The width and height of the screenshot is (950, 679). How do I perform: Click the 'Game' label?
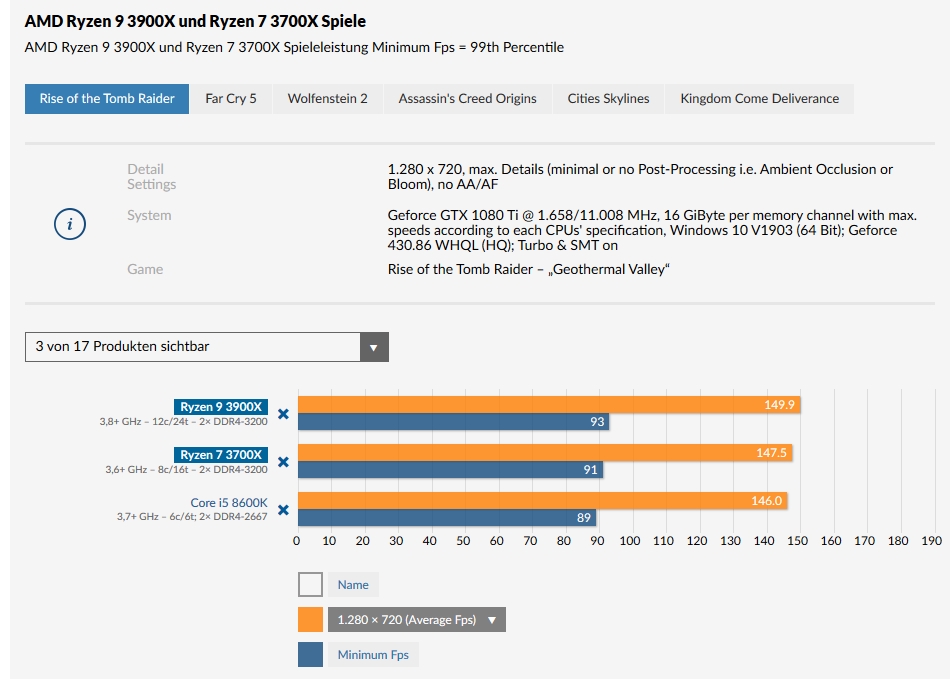[x=145, y=269]
